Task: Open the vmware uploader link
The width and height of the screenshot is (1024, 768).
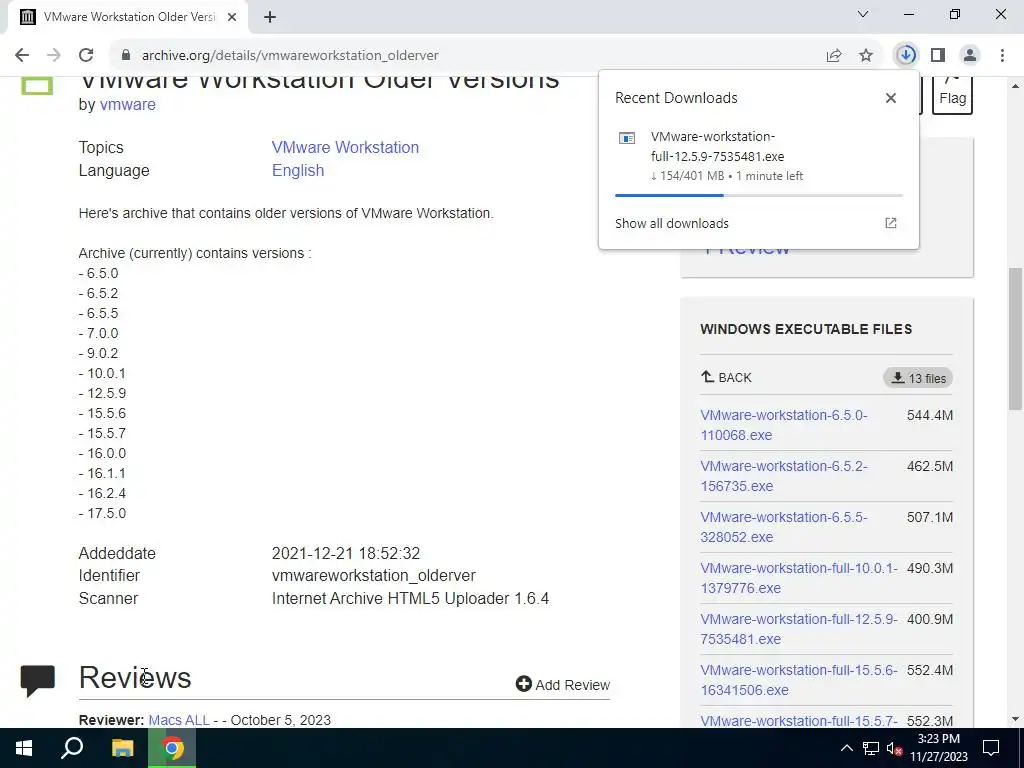Action: coord(127,104)
